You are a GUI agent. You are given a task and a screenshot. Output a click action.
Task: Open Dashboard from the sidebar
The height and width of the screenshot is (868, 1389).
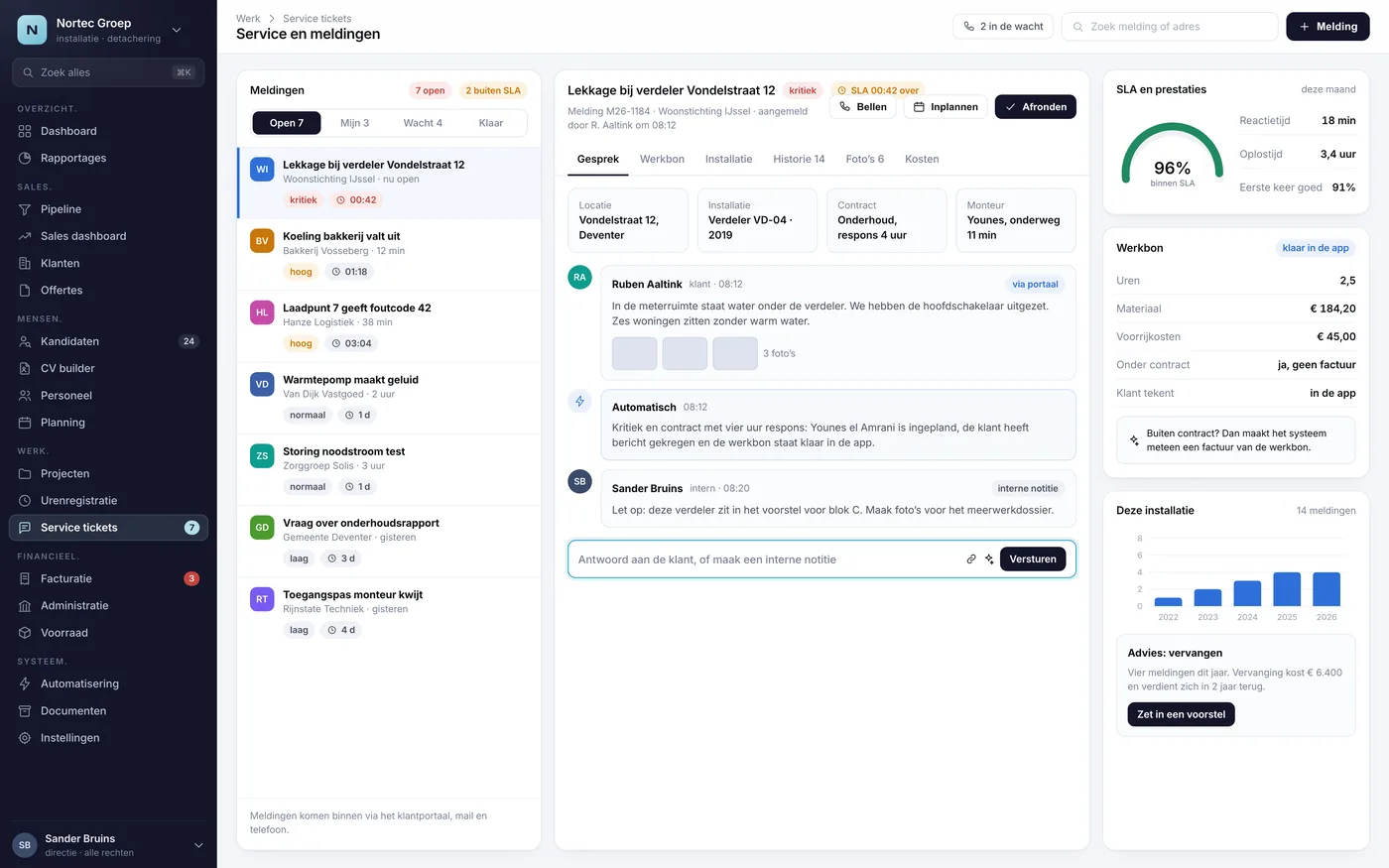coord(108,131)
